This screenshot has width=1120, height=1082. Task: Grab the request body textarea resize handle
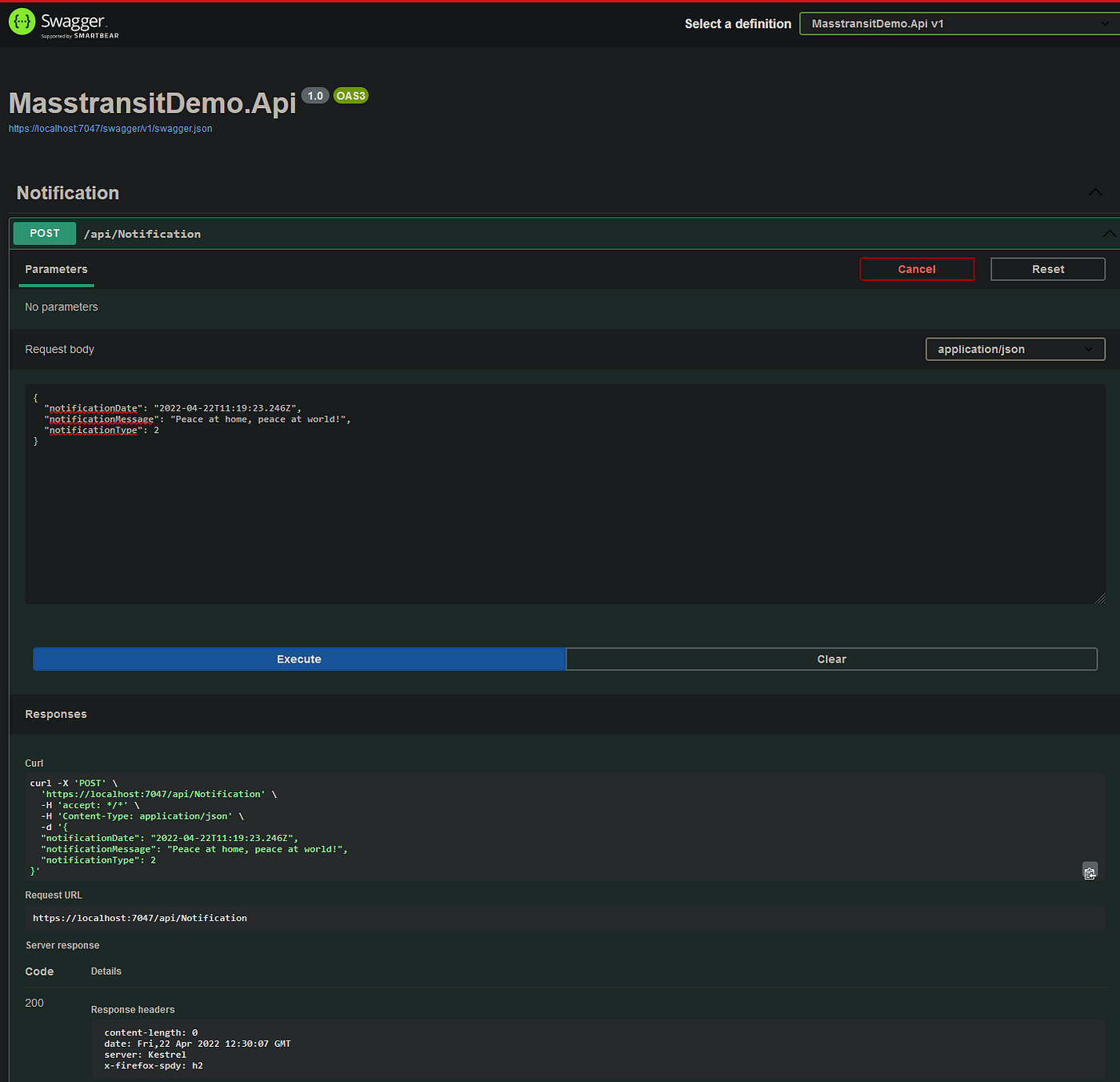click(1100, 599)
